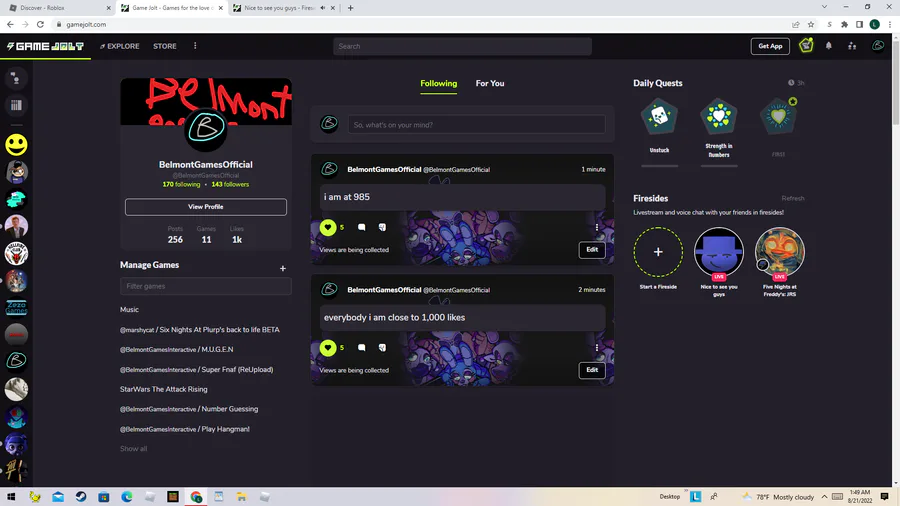Open Number Guessing game entry
Screen dimensions: 900x506
189,409
